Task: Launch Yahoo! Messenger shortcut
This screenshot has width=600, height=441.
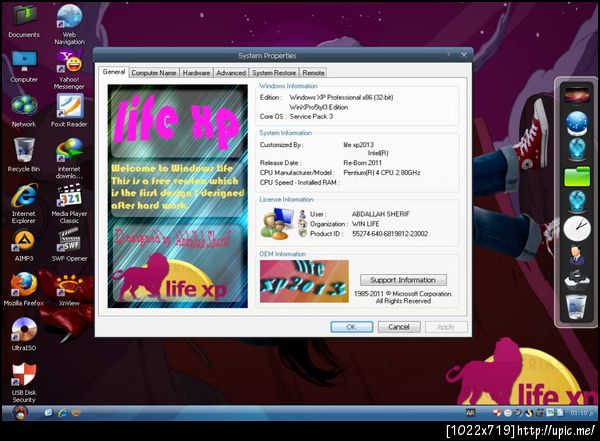Action: pos(69,70)
